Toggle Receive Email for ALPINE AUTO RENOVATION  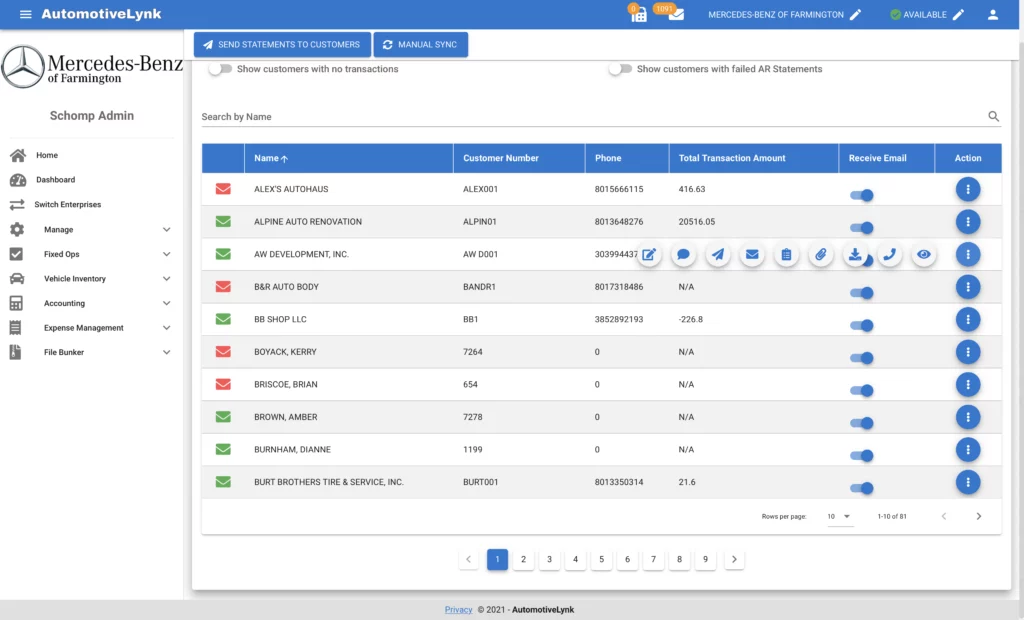tap(861, 227)
